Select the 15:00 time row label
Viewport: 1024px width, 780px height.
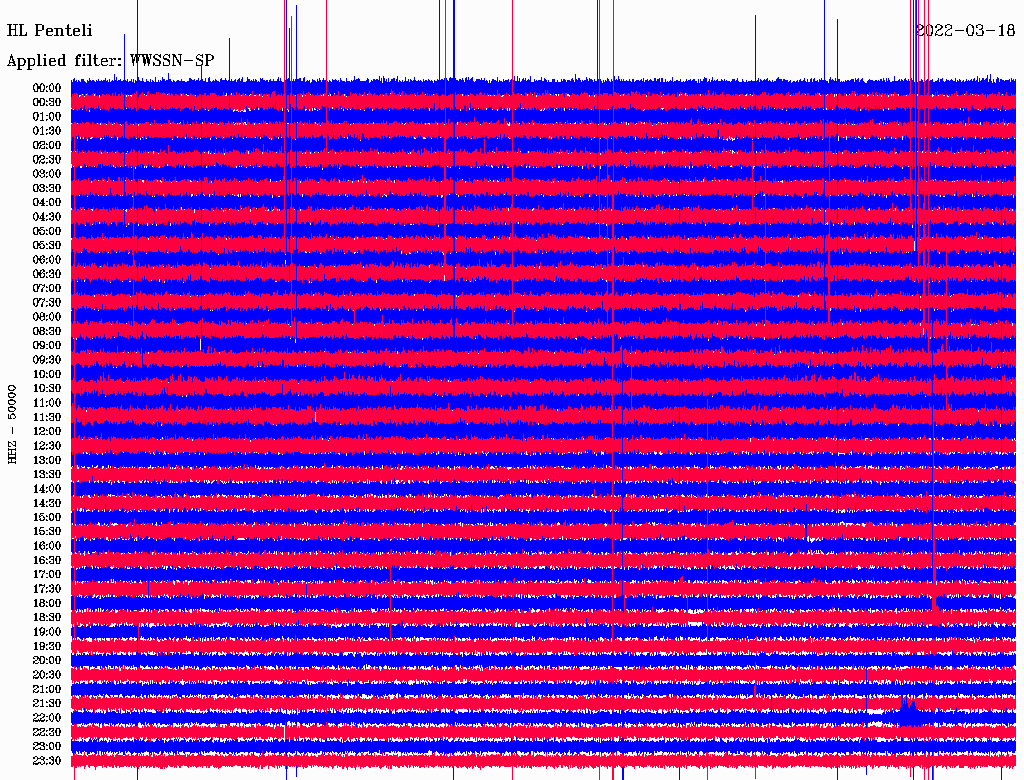47,517
